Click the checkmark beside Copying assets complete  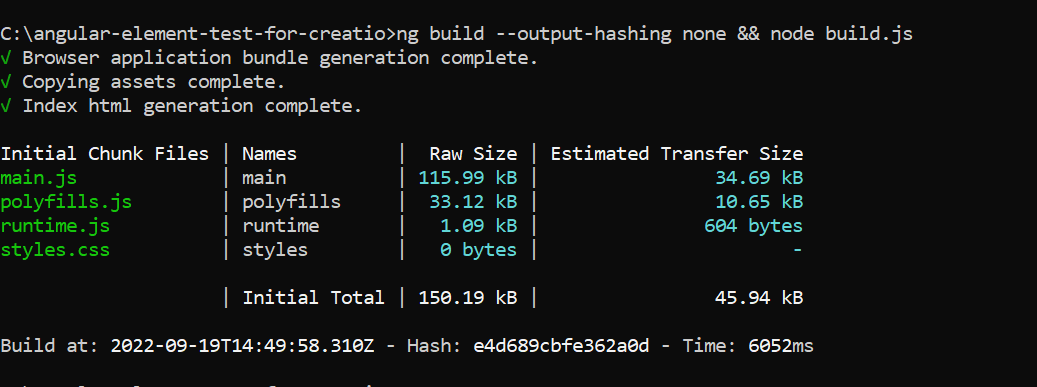(5, 82)
